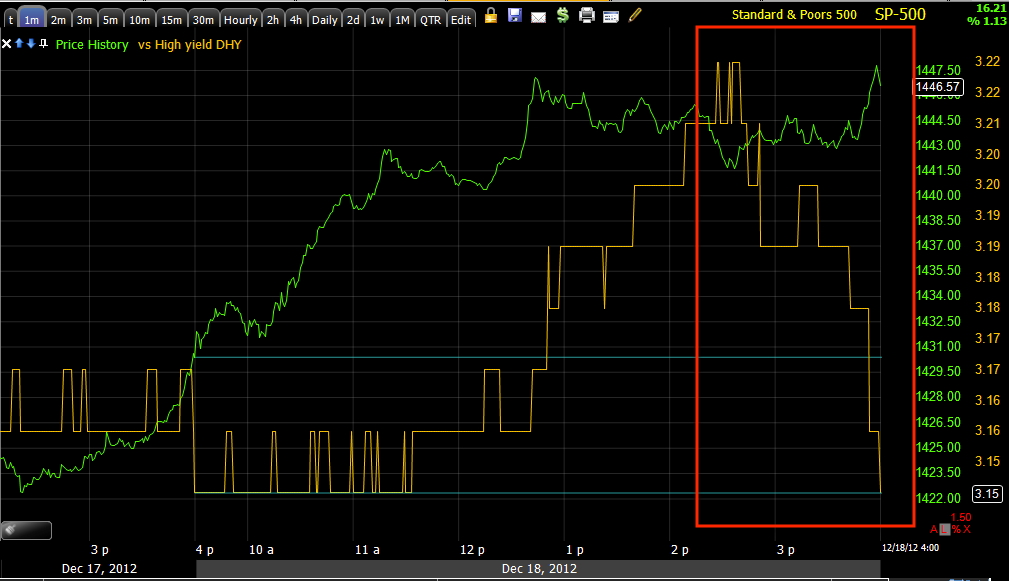Select the 2m timeframe tab

click(58, 20)
